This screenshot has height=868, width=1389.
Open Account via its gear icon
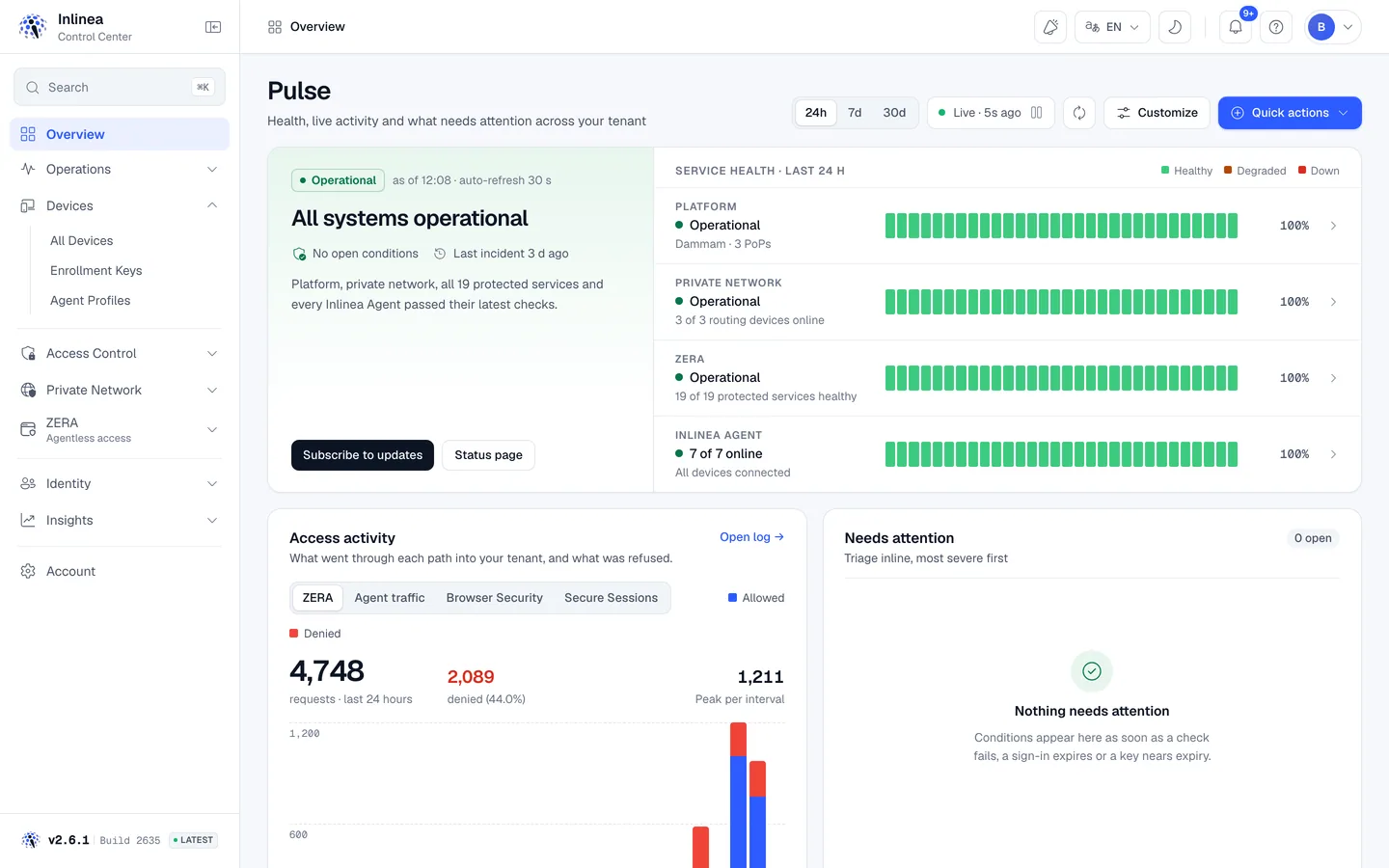click(x=28, y=571)
